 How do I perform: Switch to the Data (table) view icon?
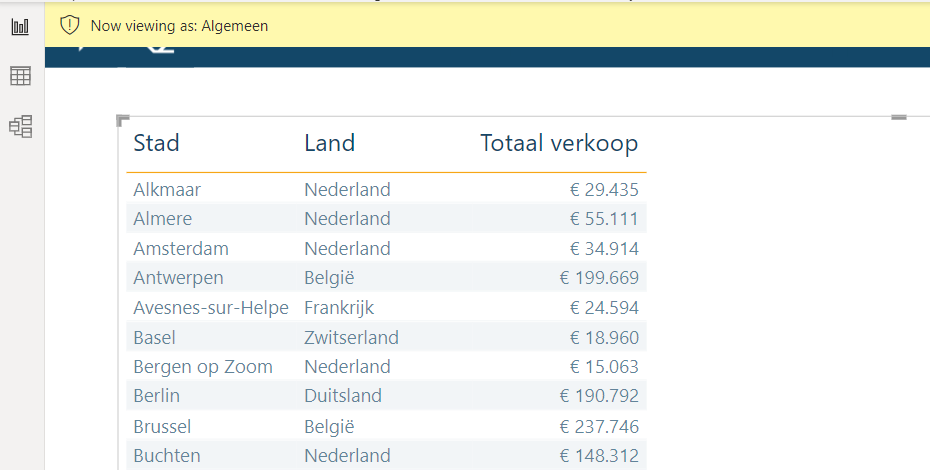[x=20, y=76]
